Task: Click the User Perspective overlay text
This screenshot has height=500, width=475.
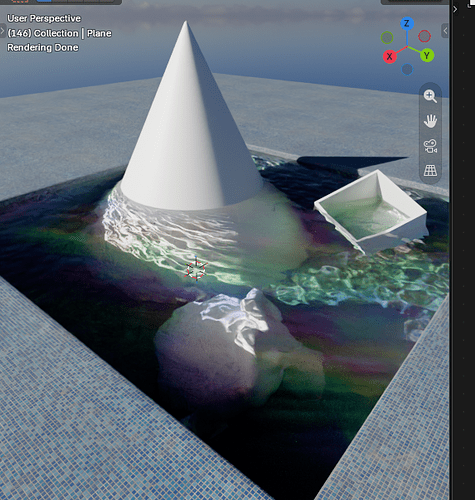Action: click(44, 19)
